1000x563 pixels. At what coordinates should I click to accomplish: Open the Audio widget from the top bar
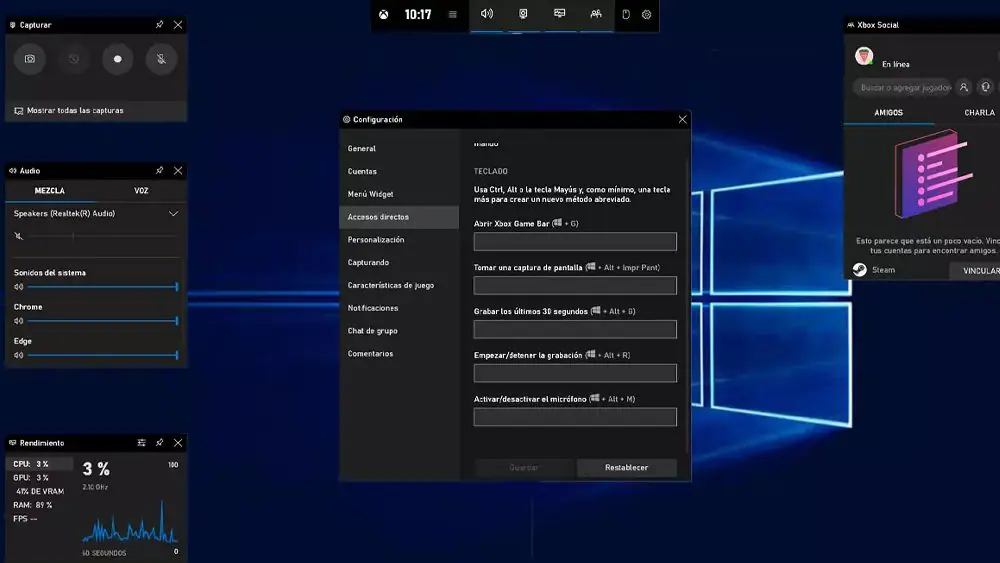(x=487, y=15)
